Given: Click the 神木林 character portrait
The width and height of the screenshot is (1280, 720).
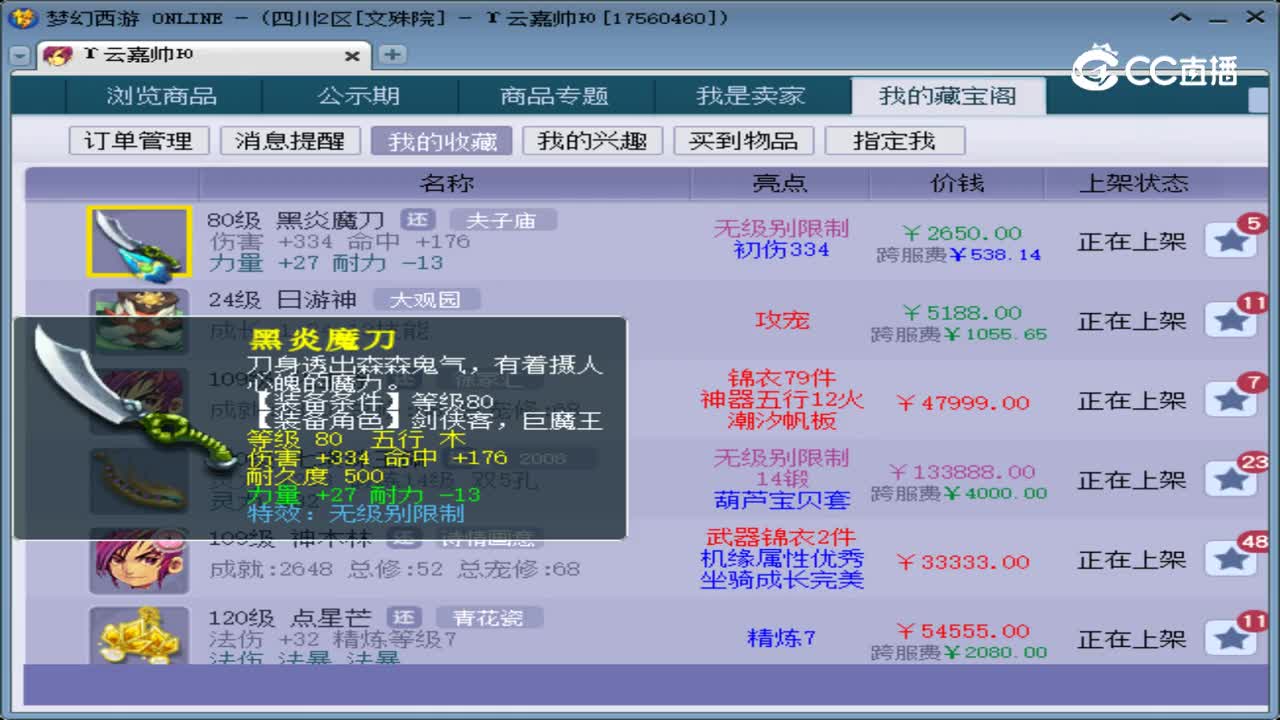Looking at the screenshot, I should pos(138,563).
